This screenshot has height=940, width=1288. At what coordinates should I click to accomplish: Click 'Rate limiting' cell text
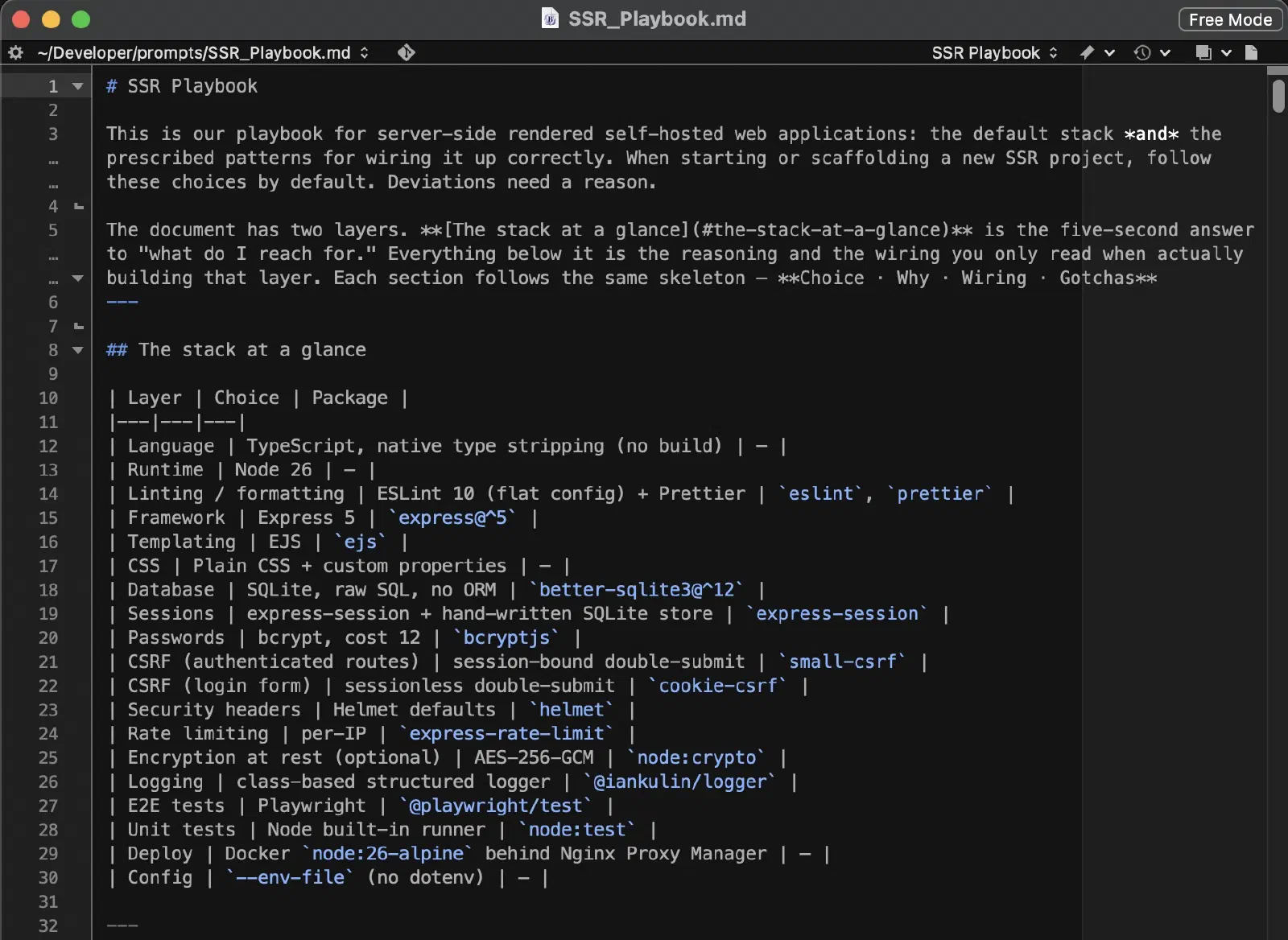[197, 734]
